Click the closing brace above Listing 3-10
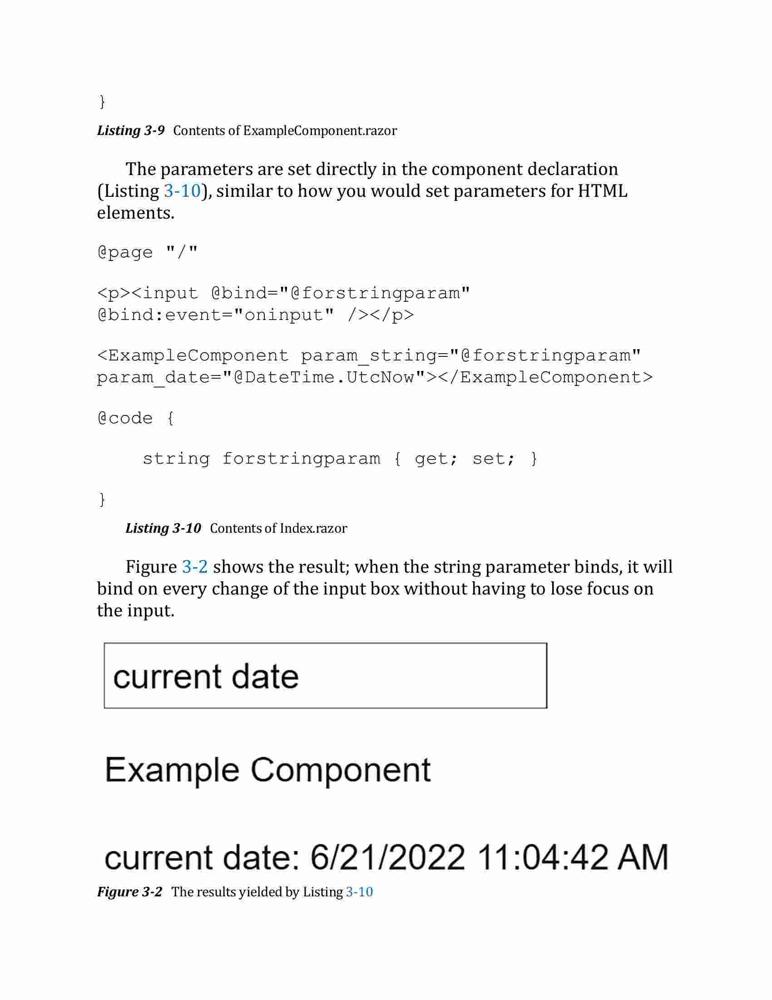Viewport: 772px width, 1000px height. [x=102, y=499]
